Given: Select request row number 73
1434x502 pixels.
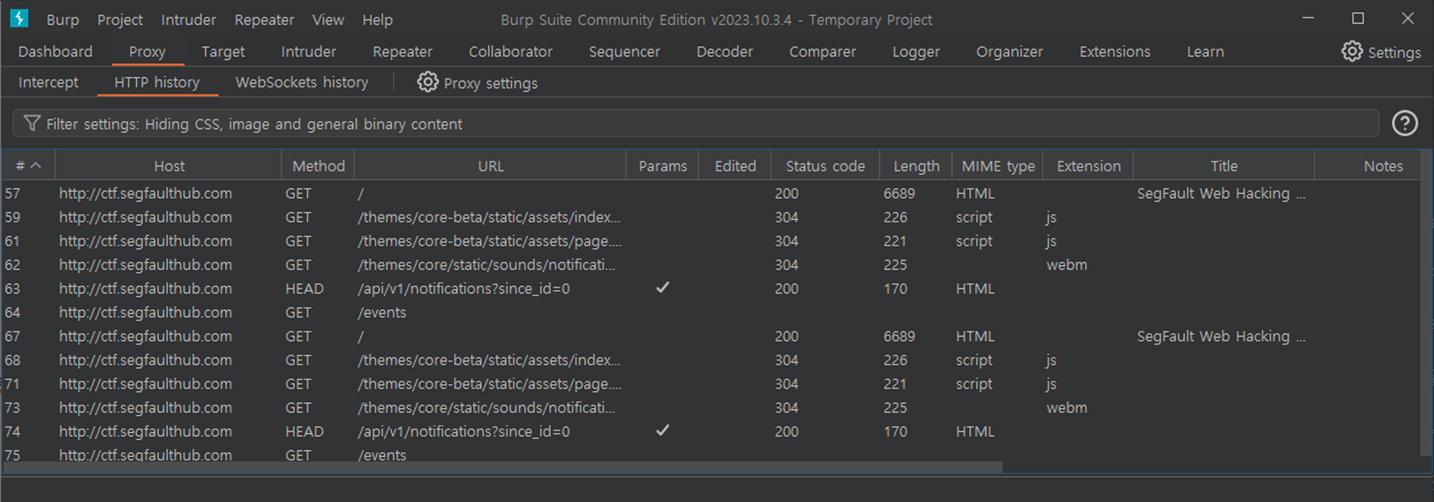Looking at the screenshot, I should tap(710, 408).
